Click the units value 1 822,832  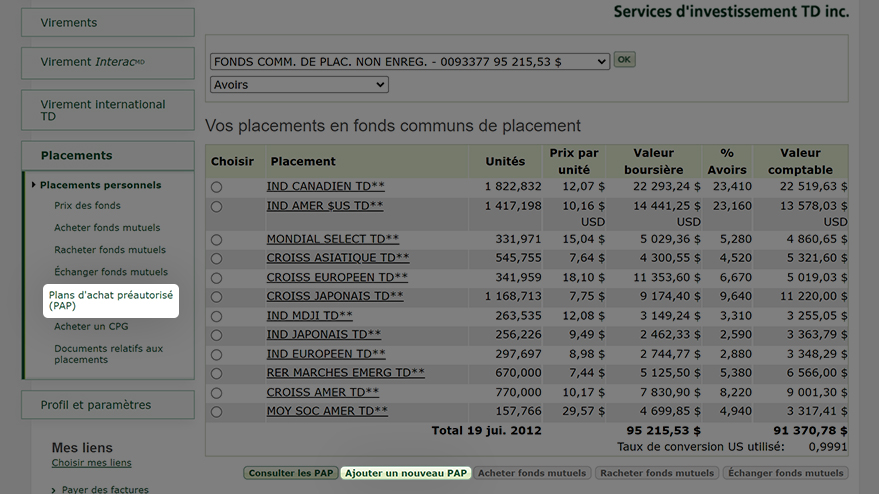[x=513, y=186]
